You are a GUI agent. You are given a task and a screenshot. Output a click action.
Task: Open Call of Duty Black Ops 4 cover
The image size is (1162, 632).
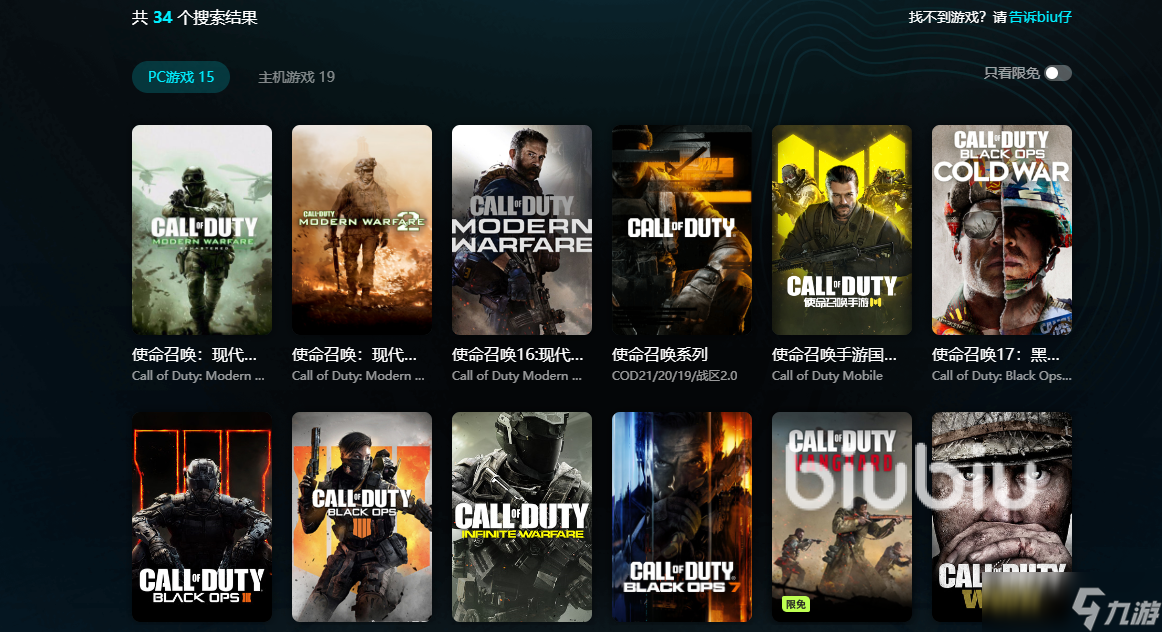point(362,517)
